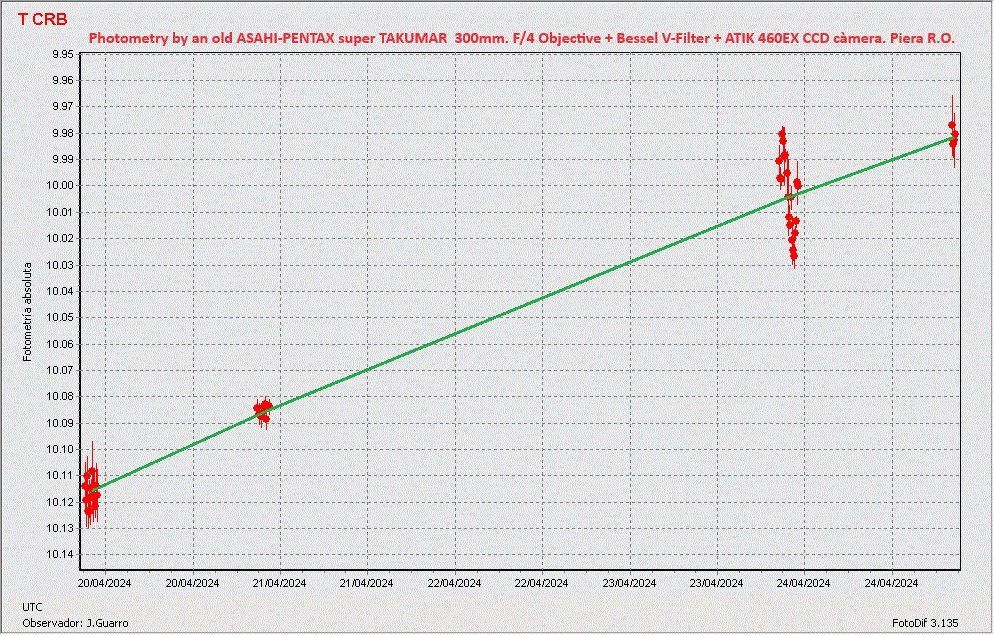Click the UTC label below the chart
The width and height of the screenshot is (994, 635).
pyautogui.click(x=32, y=607)
